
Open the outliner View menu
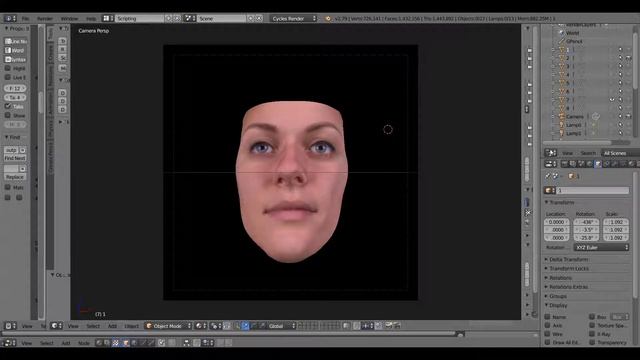567,153
